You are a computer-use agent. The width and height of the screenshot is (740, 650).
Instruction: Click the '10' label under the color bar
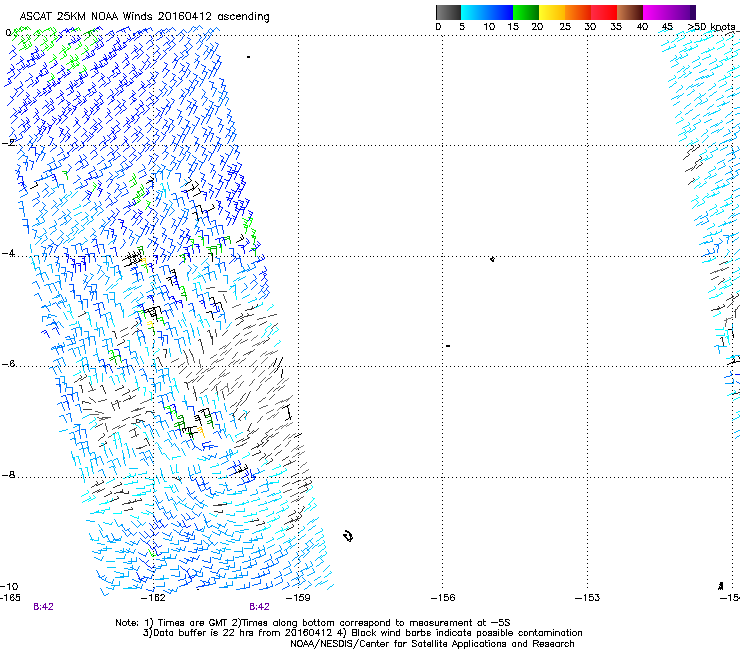[489, 27]
